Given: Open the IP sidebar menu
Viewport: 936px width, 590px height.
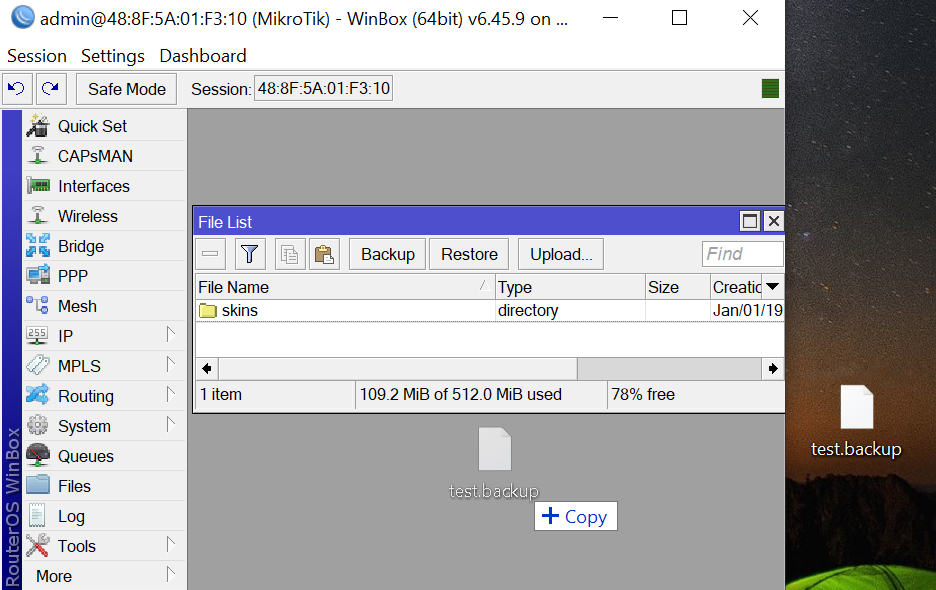Looking at the screenshot, I should [x=104, y=336].
